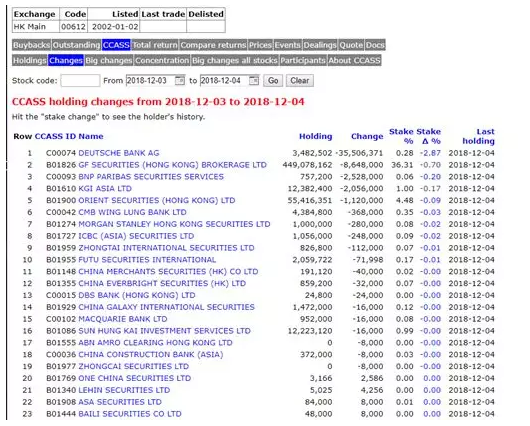Open DEUTSCHE BANK AG holder link
This screenshot has height=426, width=530.
[x=119, y=153]
